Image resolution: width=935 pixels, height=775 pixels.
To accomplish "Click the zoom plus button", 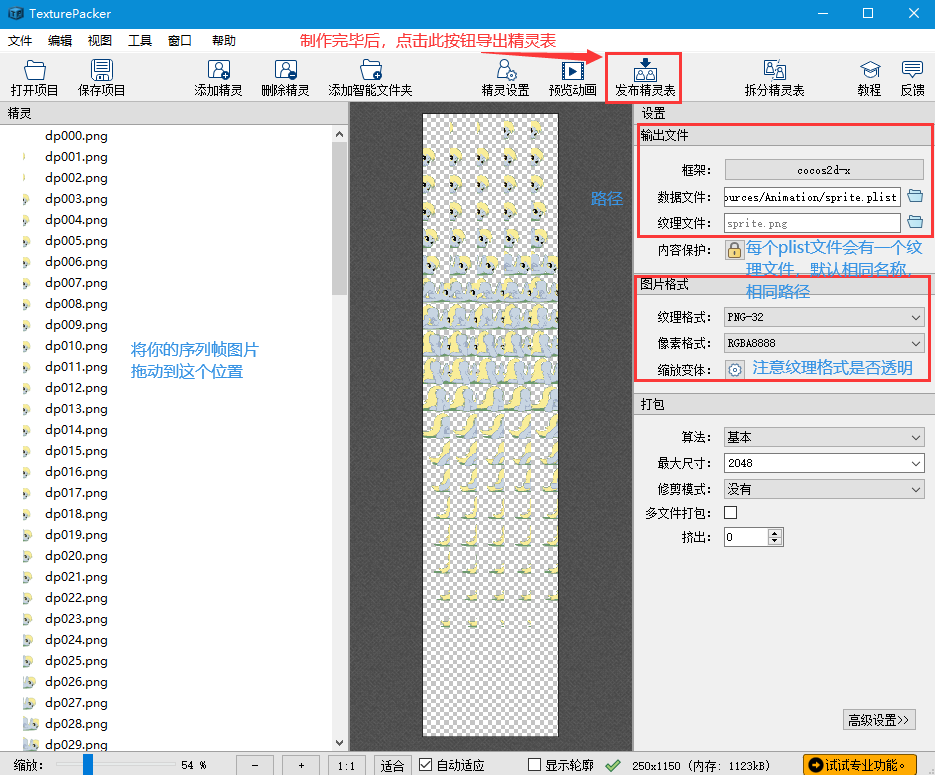I will (301, 765).
